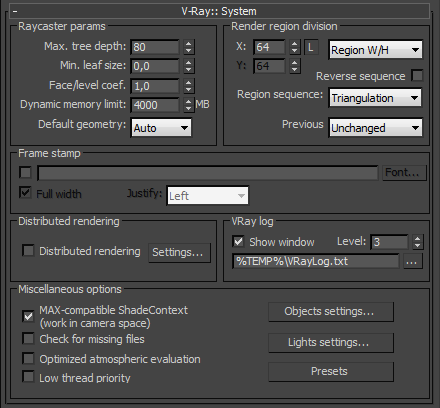Click the Min. leaf size field
The height and width of the screenshot is (408, 440).
155,66
